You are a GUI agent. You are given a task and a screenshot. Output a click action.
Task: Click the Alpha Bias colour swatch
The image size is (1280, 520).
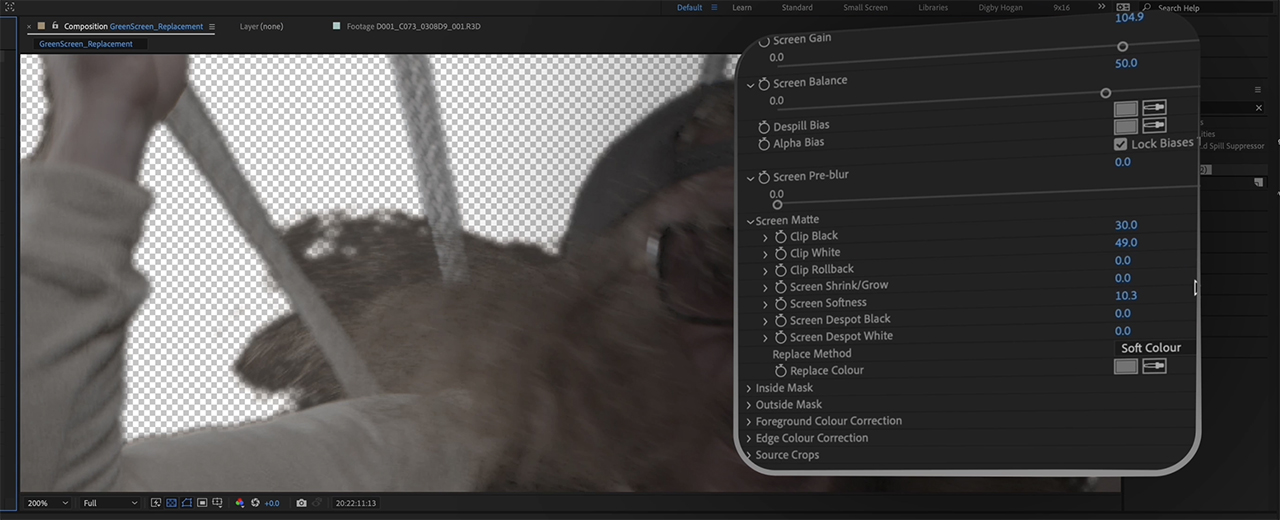point(1126,127)
